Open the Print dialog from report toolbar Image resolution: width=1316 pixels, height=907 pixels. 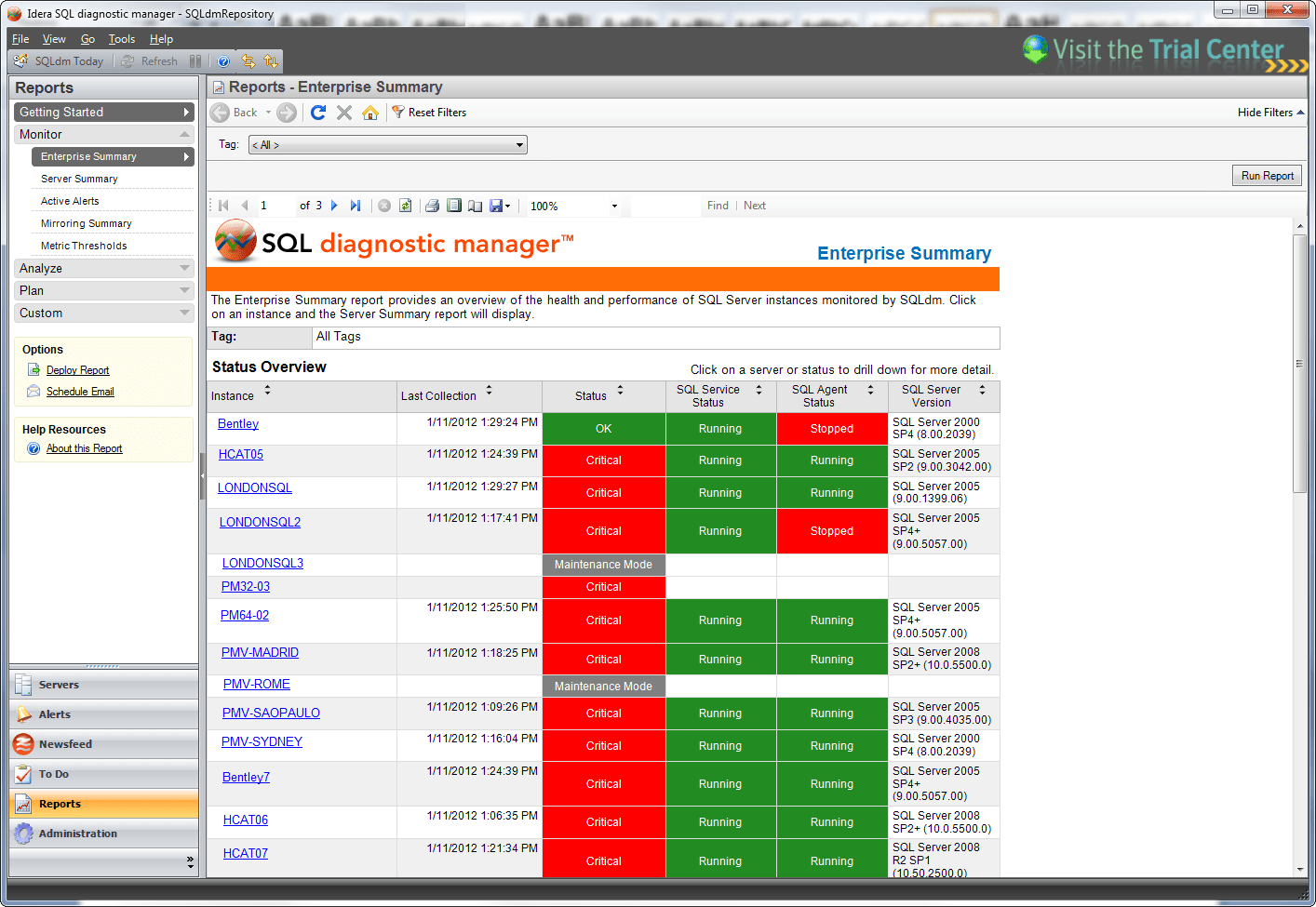pyautogui.click(x=431, y=205)
